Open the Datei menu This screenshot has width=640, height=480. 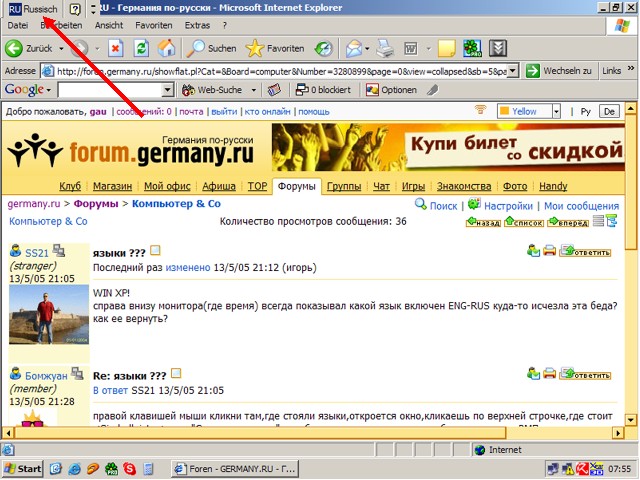click(x=18, y=25)
